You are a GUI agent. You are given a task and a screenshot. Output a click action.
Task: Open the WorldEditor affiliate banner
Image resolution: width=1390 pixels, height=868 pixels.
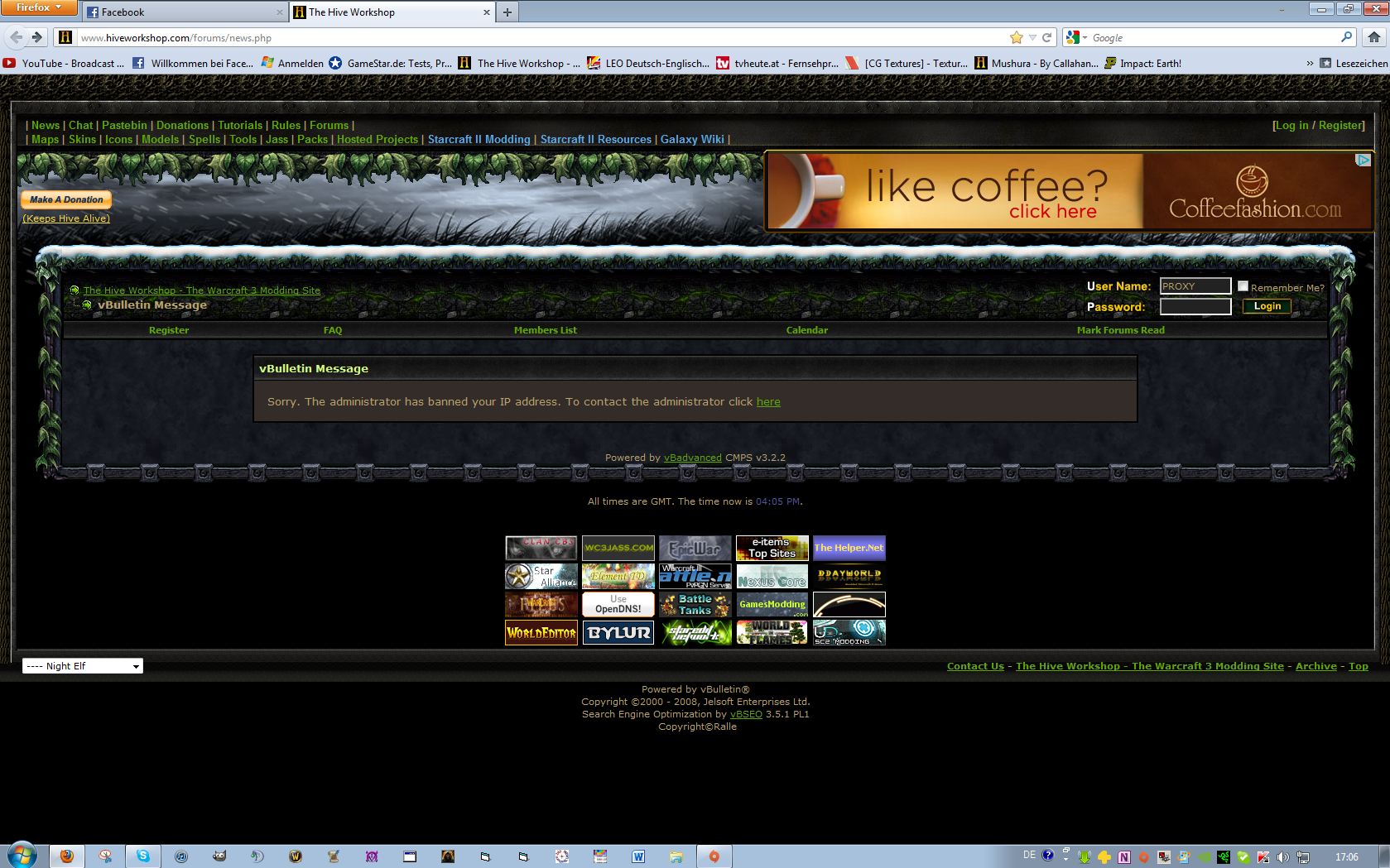541,633
